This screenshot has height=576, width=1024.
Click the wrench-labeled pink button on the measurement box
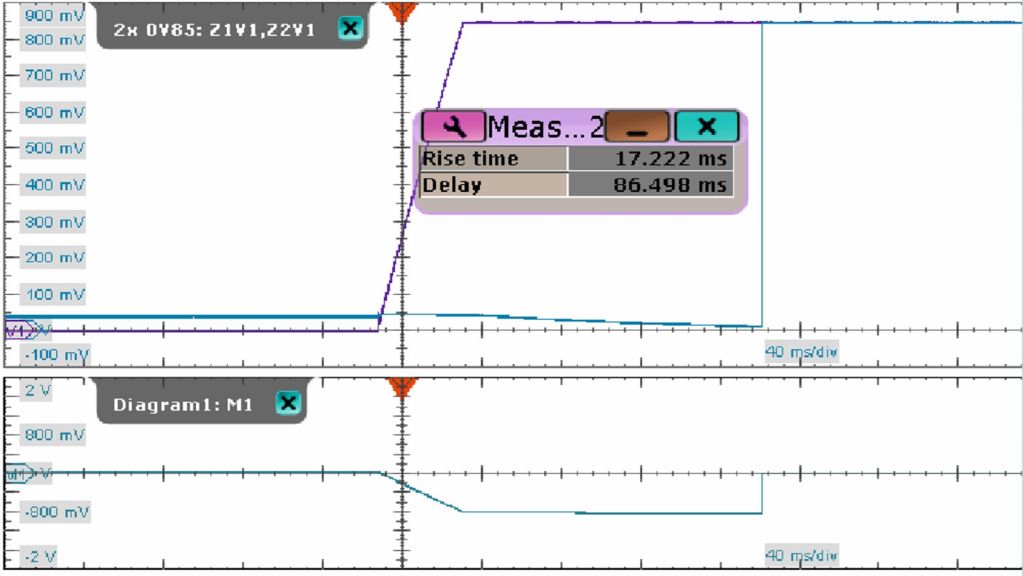(x=455, y=126)
